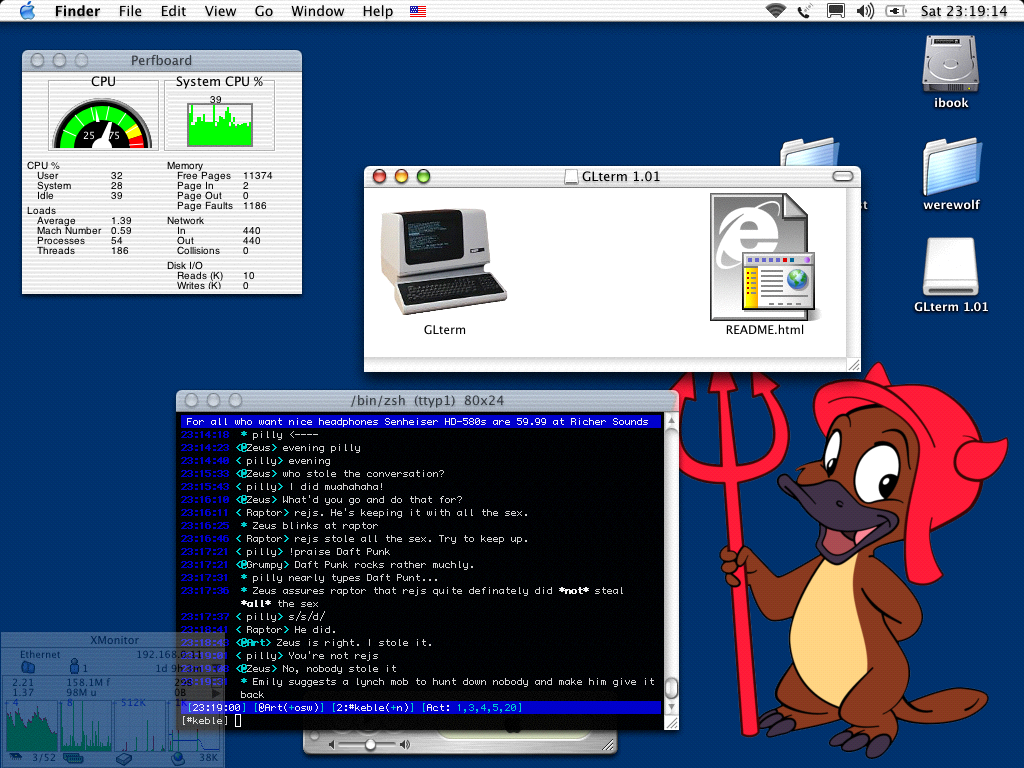Click the [2:#keble(+n)] status bar entry
Screen dimensions: 1024x768
pos(373,708)
